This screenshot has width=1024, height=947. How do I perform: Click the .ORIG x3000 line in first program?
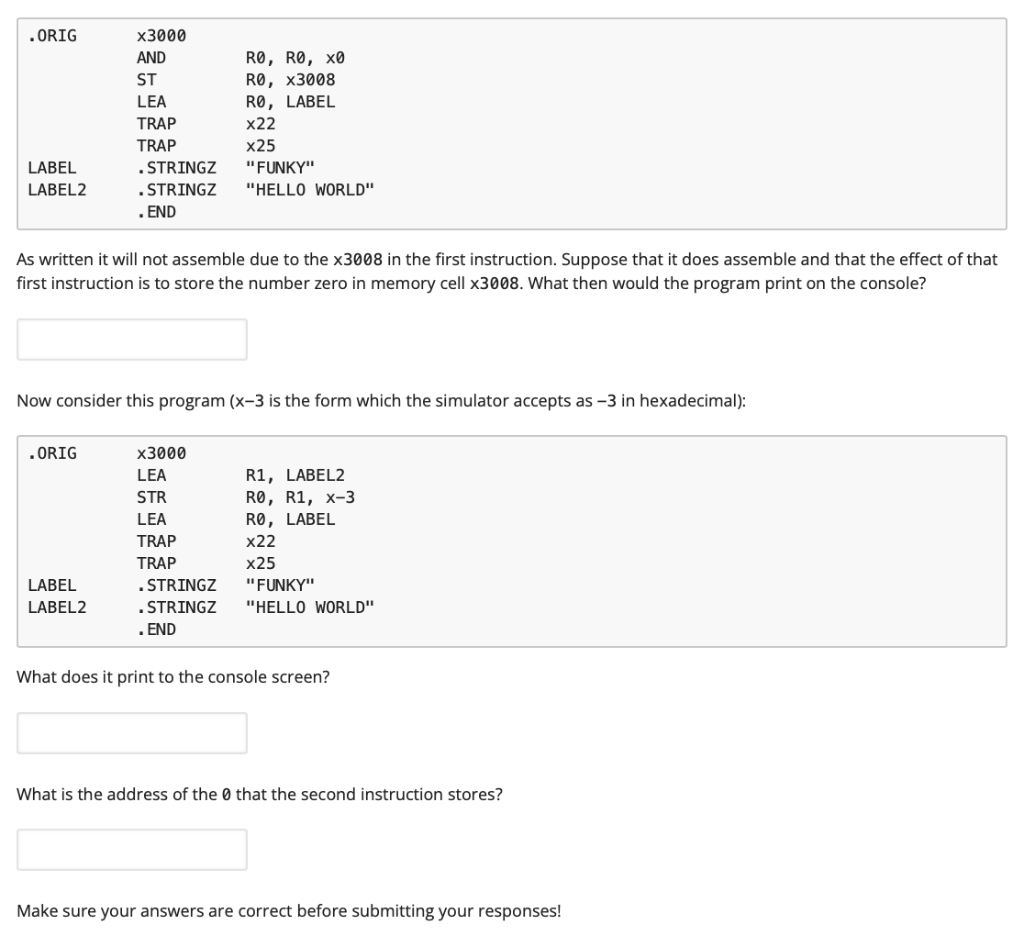(x=110, y=35)
